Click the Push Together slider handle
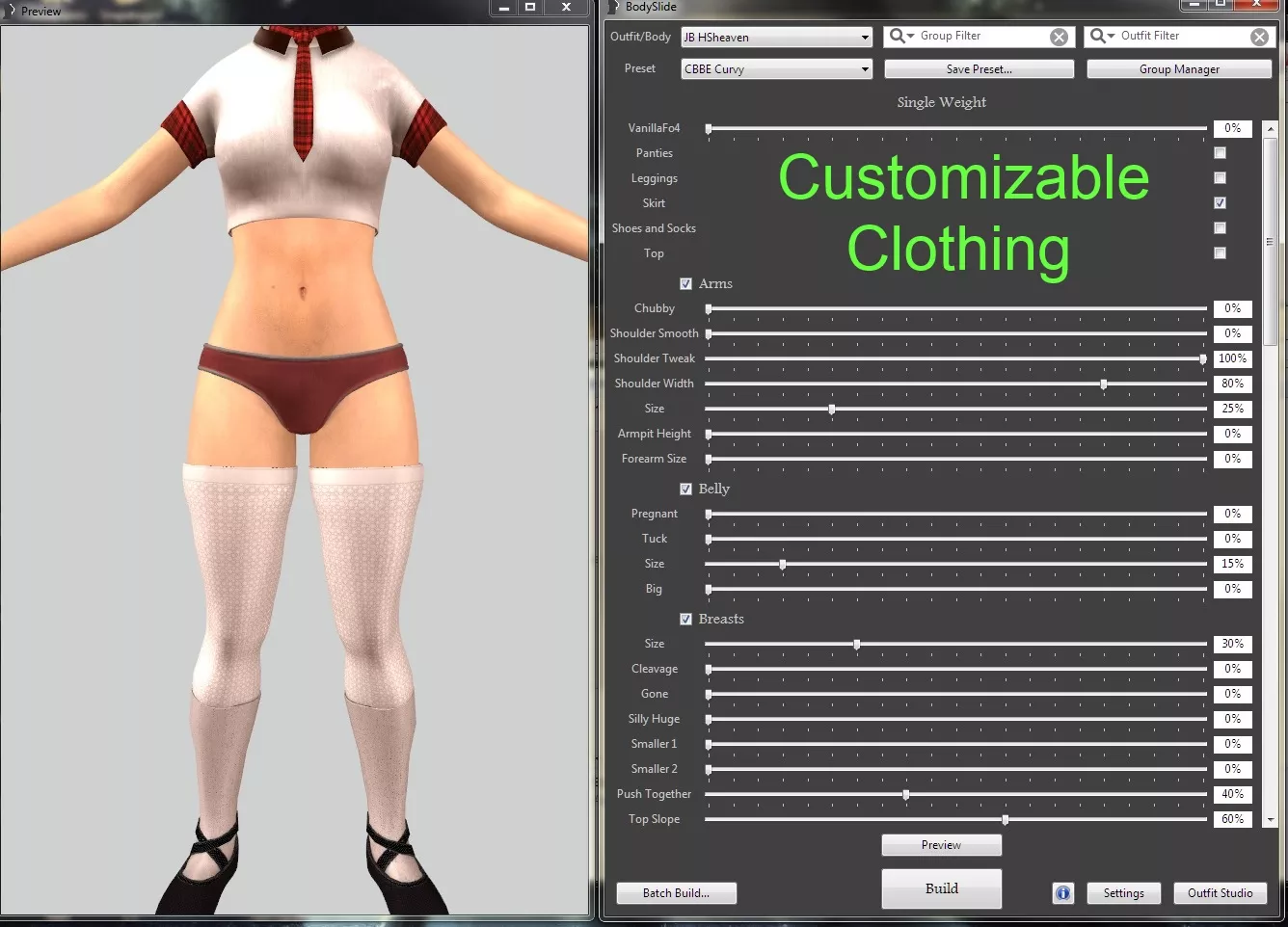This screenshot has height=927, width=1288. pyautogui.click(x=905, y=794)
